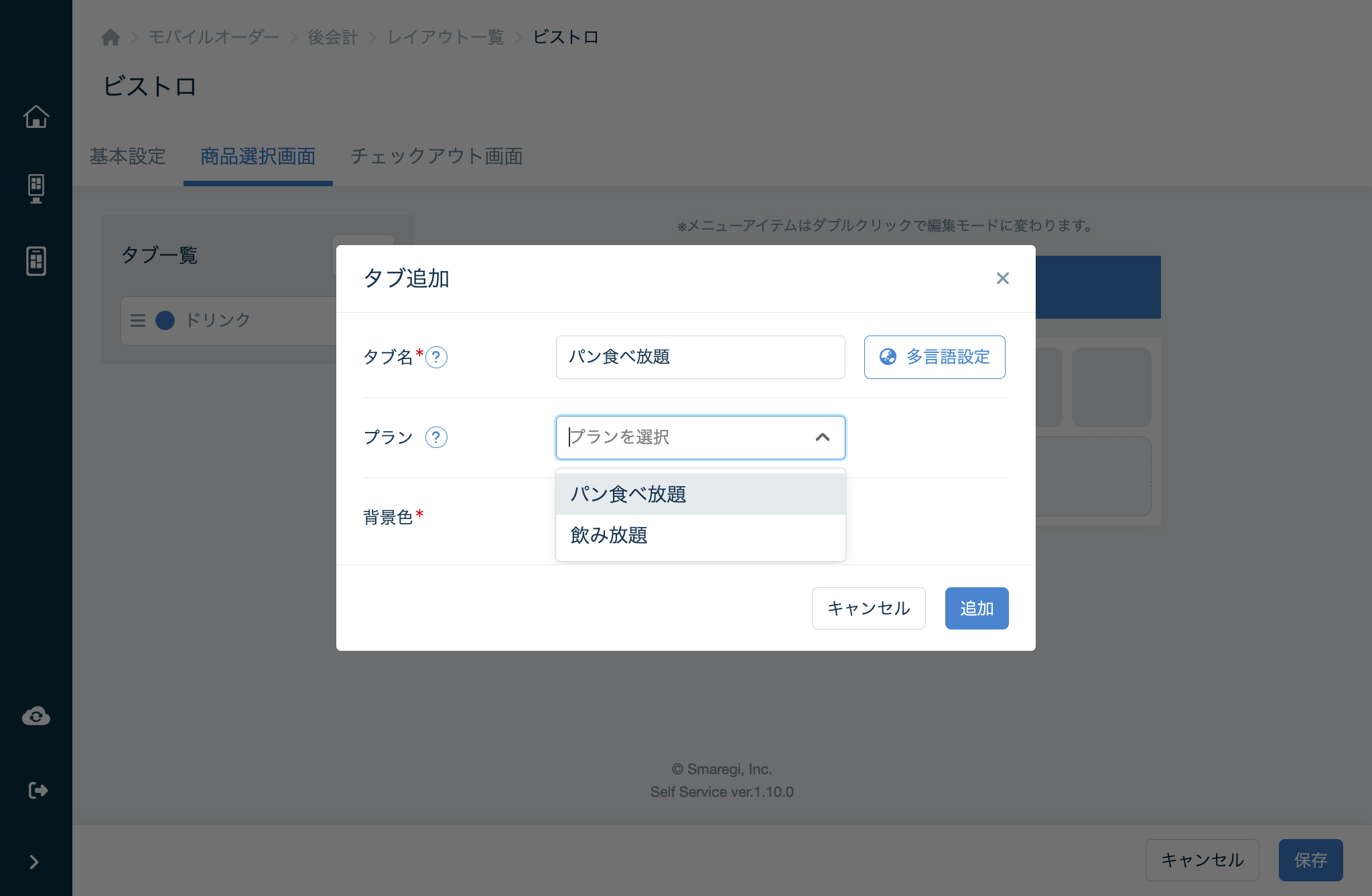The height and width of the screenshot is (896, 1372).
Task: Click the タブ名 text input field
Action: (x=699, y=357)
